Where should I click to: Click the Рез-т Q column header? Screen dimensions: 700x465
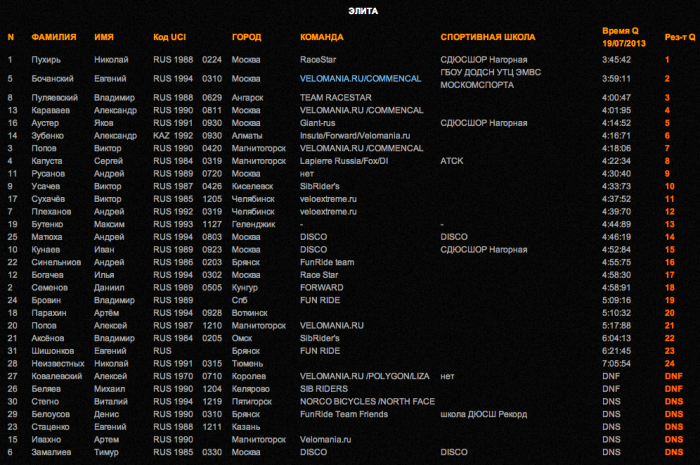(x=680, y=37)
